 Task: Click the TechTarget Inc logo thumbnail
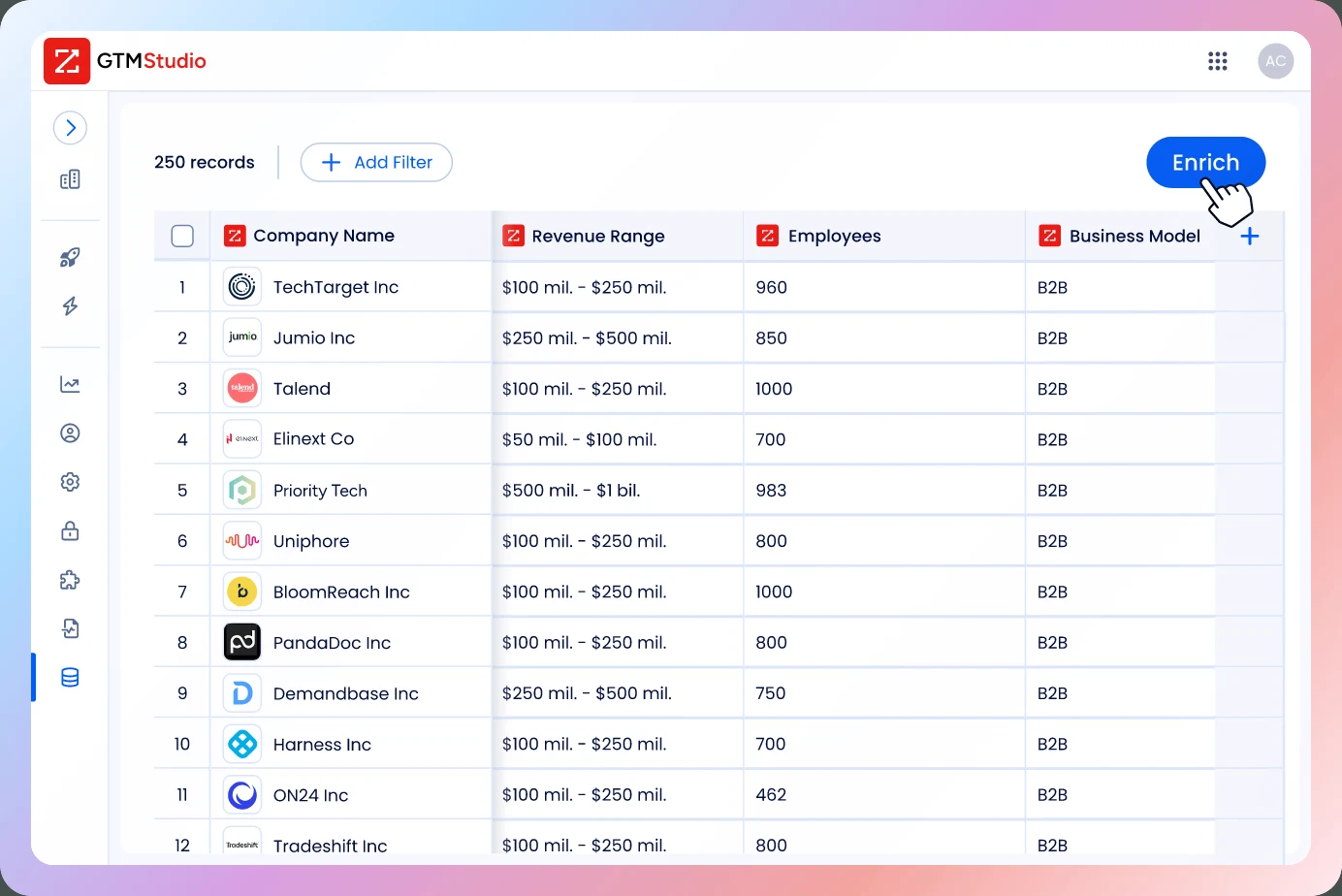(x=242, y=286)
